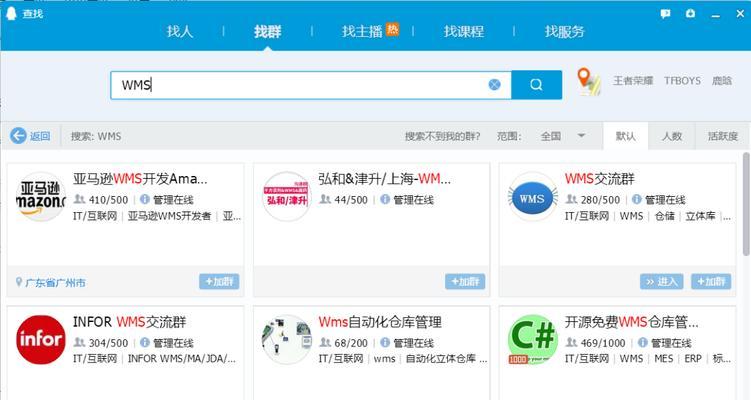Open the 找课程 tab
This screenshot has height=400, width=751.
(x=464, y=32)
